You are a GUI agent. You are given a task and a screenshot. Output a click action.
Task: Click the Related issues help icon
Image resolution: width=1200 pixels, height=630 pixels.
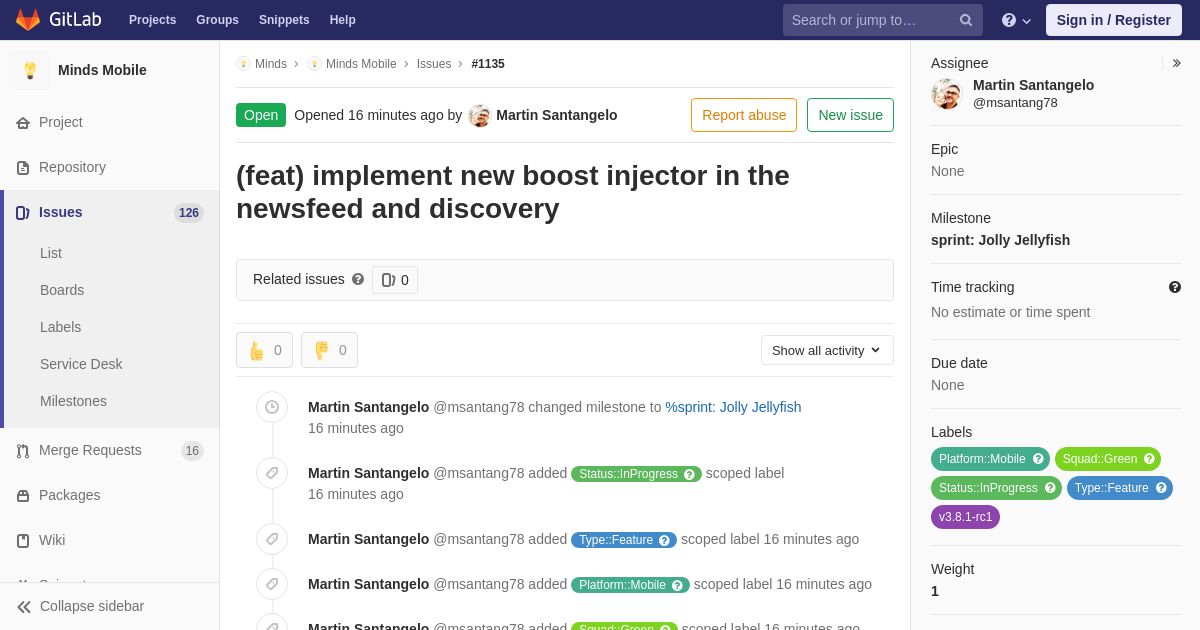358,279
